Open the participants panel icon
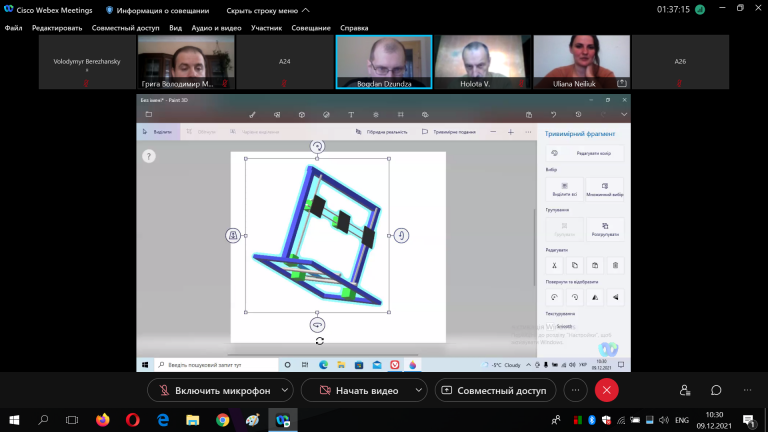Screen dimensions: 768x432 [685, 390]
